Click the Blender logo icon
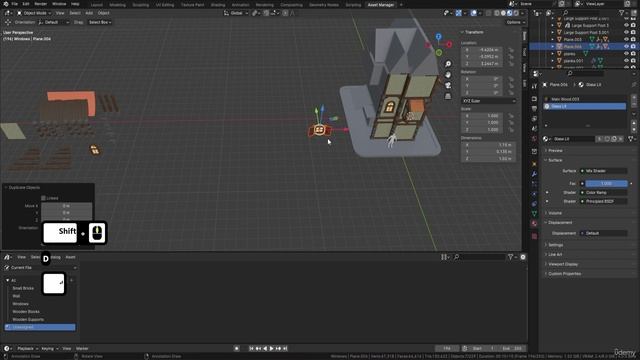 [x=5, y=4]
